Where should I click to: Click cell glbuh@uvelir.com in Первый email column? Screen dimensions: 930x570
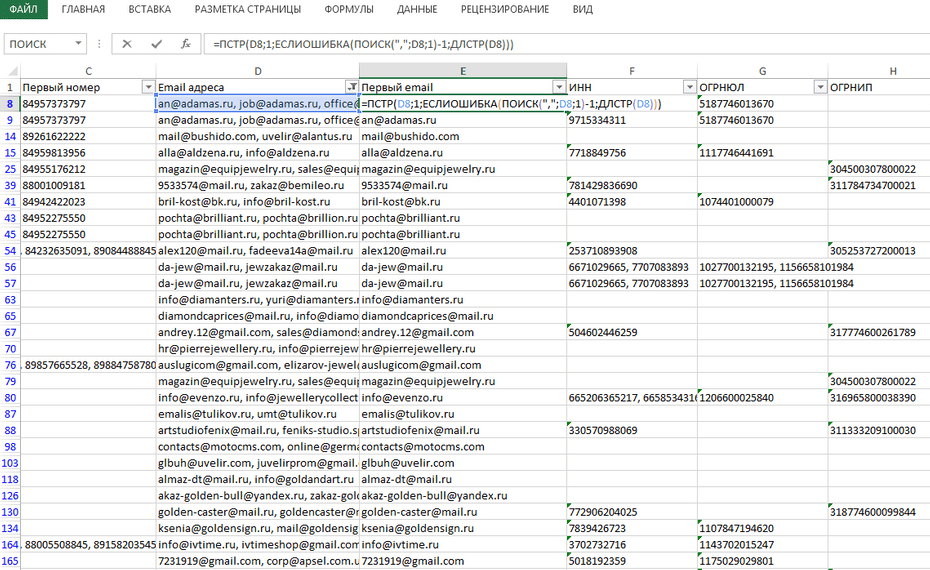(463, 463)
